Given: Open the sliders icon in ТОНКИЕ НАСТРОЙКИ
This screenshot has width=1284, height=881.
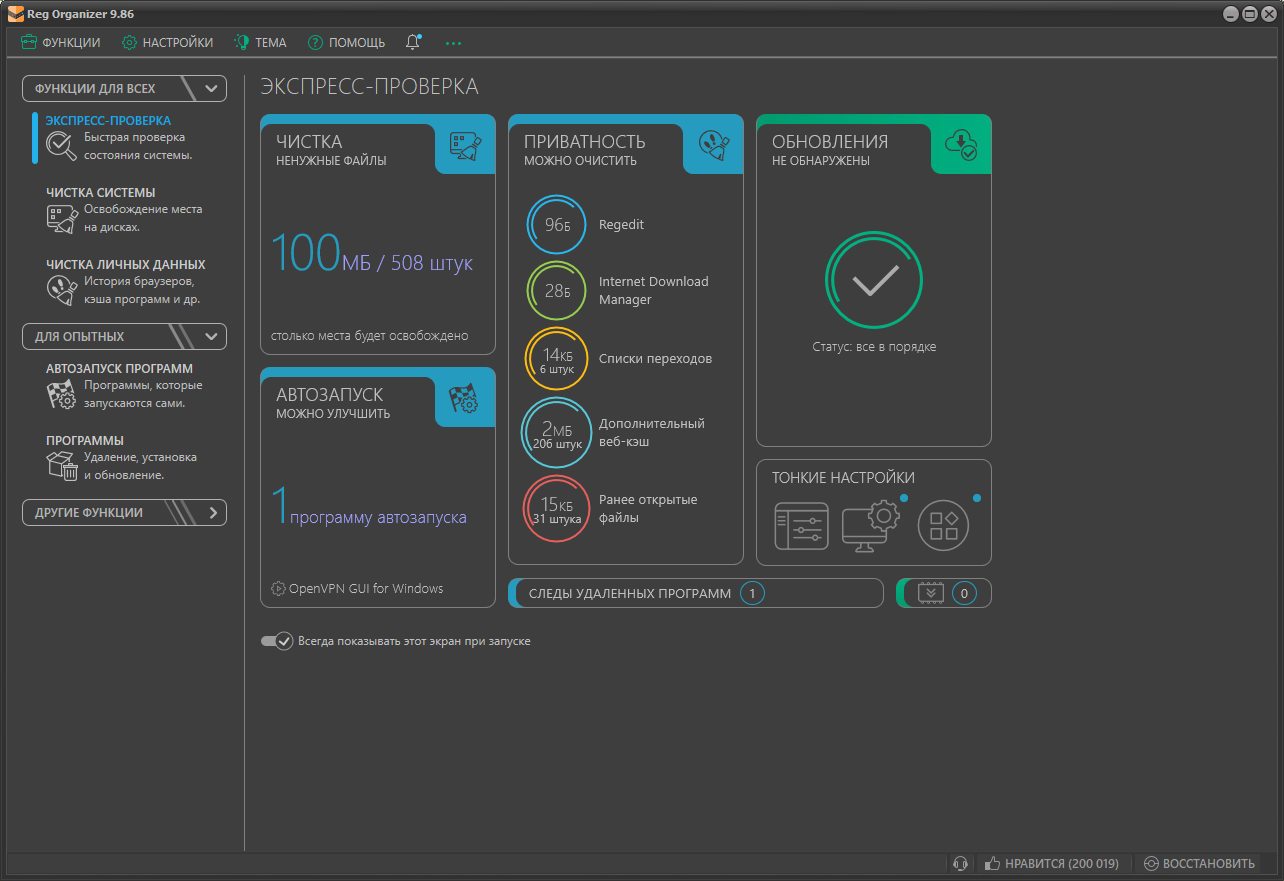Looking at the screenshot, I should [802, 525].
